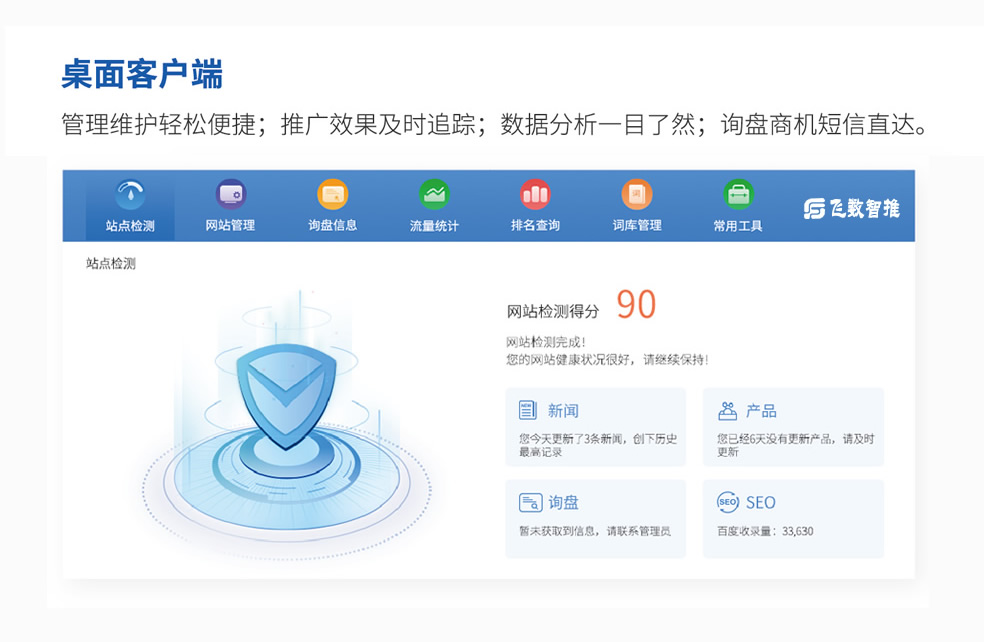Screen dimensions: 984x642
Task: Click the 您今天更新了3条新闻 description
Action: tap(598, 445)
